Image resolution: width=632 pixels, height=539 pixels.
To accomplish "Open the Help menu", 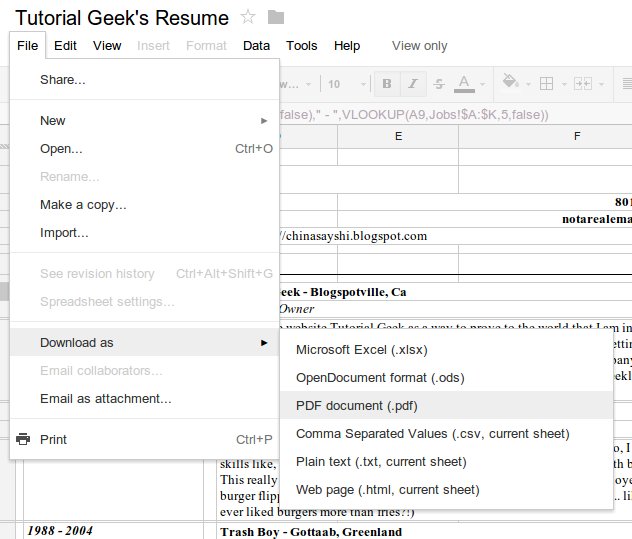I will (347, 46).
